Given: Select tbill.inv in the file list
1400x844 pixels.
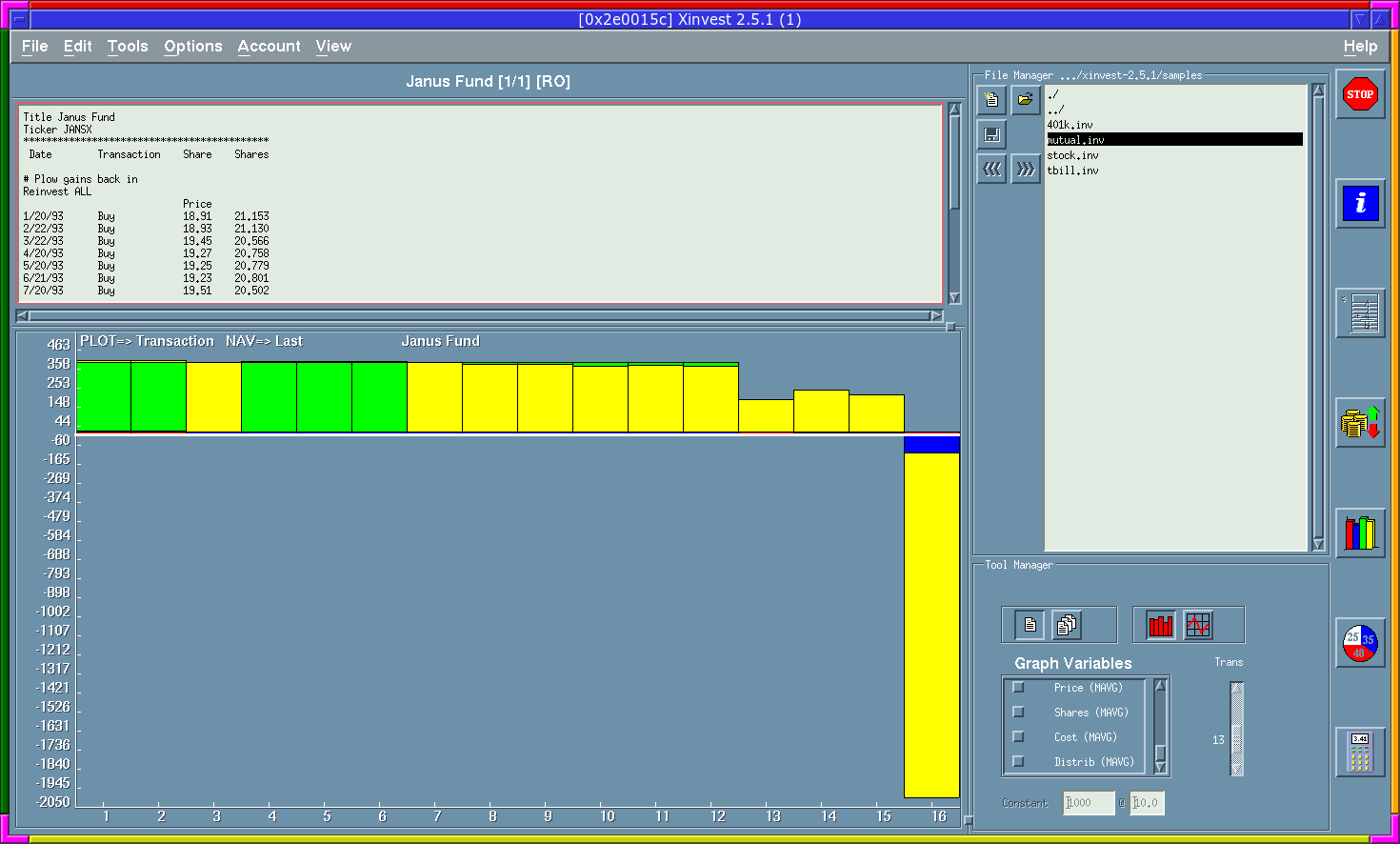Looking at the screenshot, I should tap(1174, 171).
